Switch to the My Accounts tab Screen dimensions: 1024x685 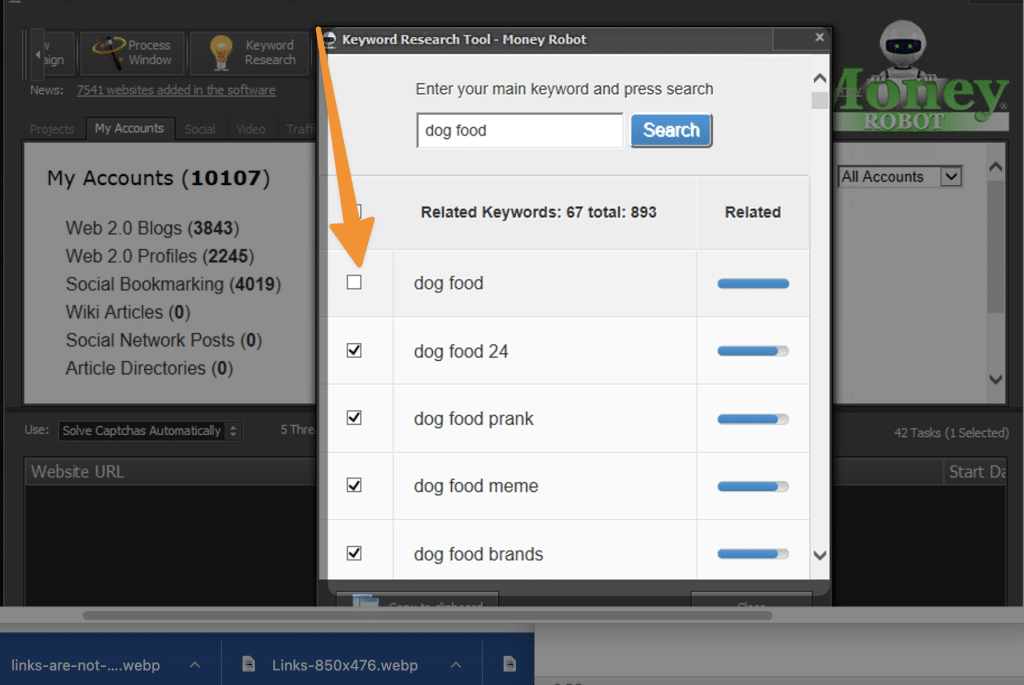coord(129,128)
